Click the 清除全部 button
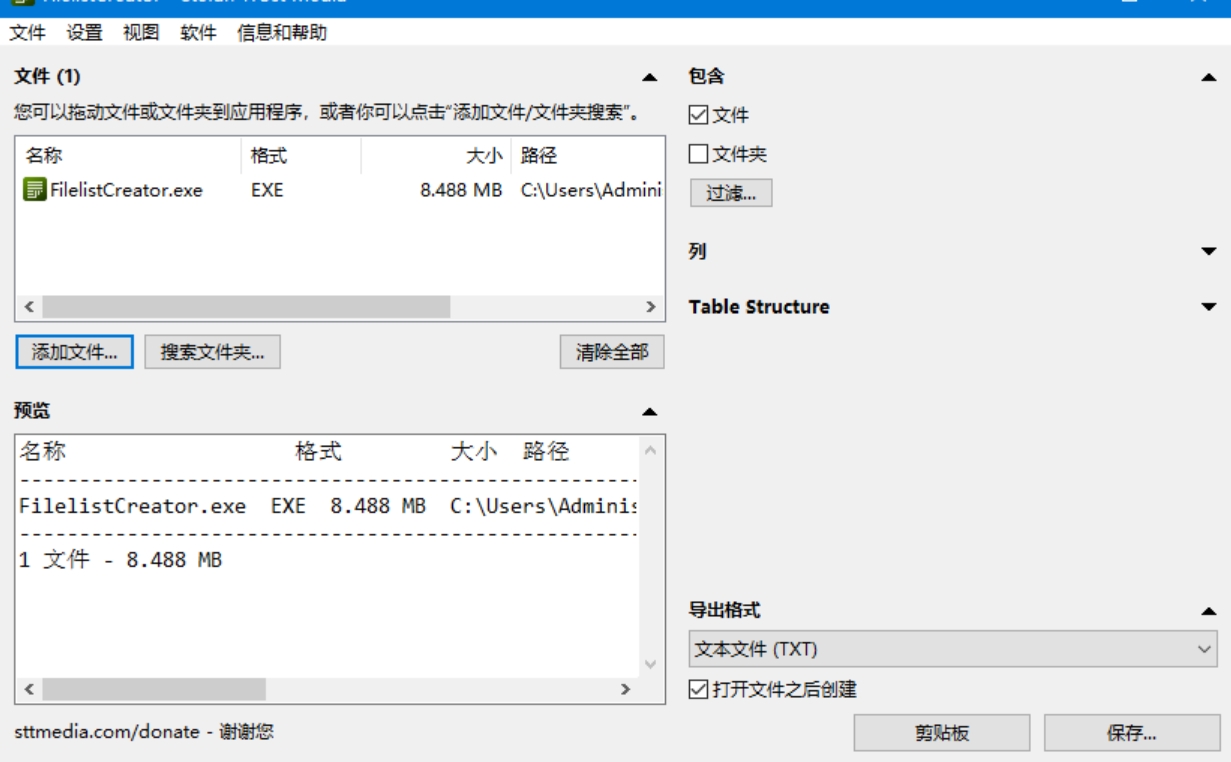The width and height of the screenshot is (1231, 762). (x=612, y=352)
